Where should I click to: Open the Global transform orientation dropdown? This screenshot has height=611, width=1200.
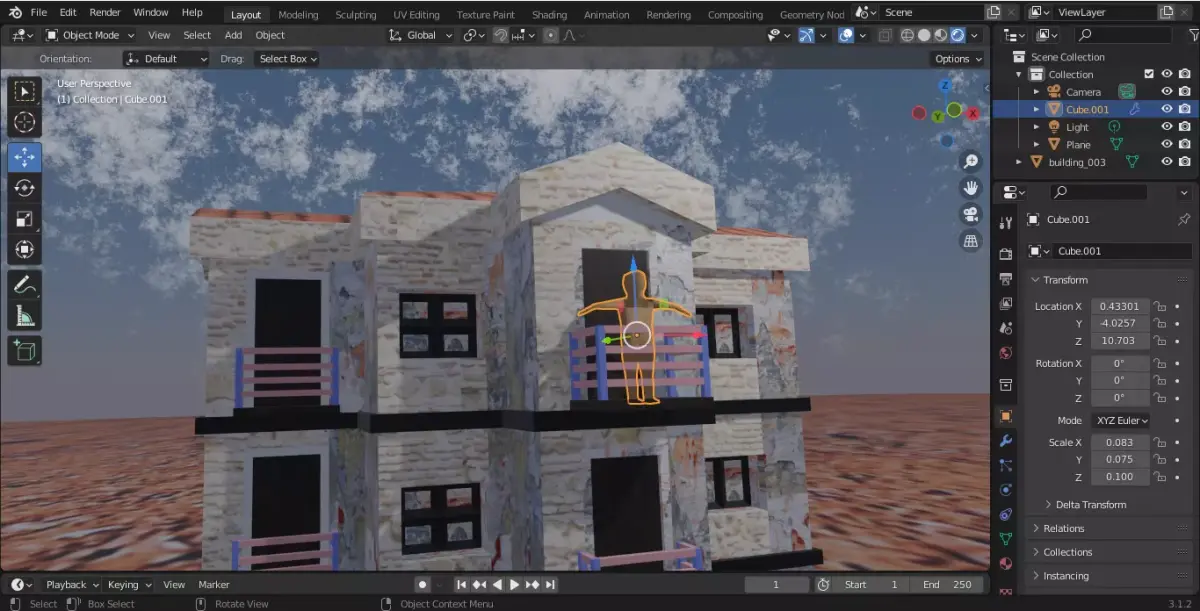tap(421, 35)
